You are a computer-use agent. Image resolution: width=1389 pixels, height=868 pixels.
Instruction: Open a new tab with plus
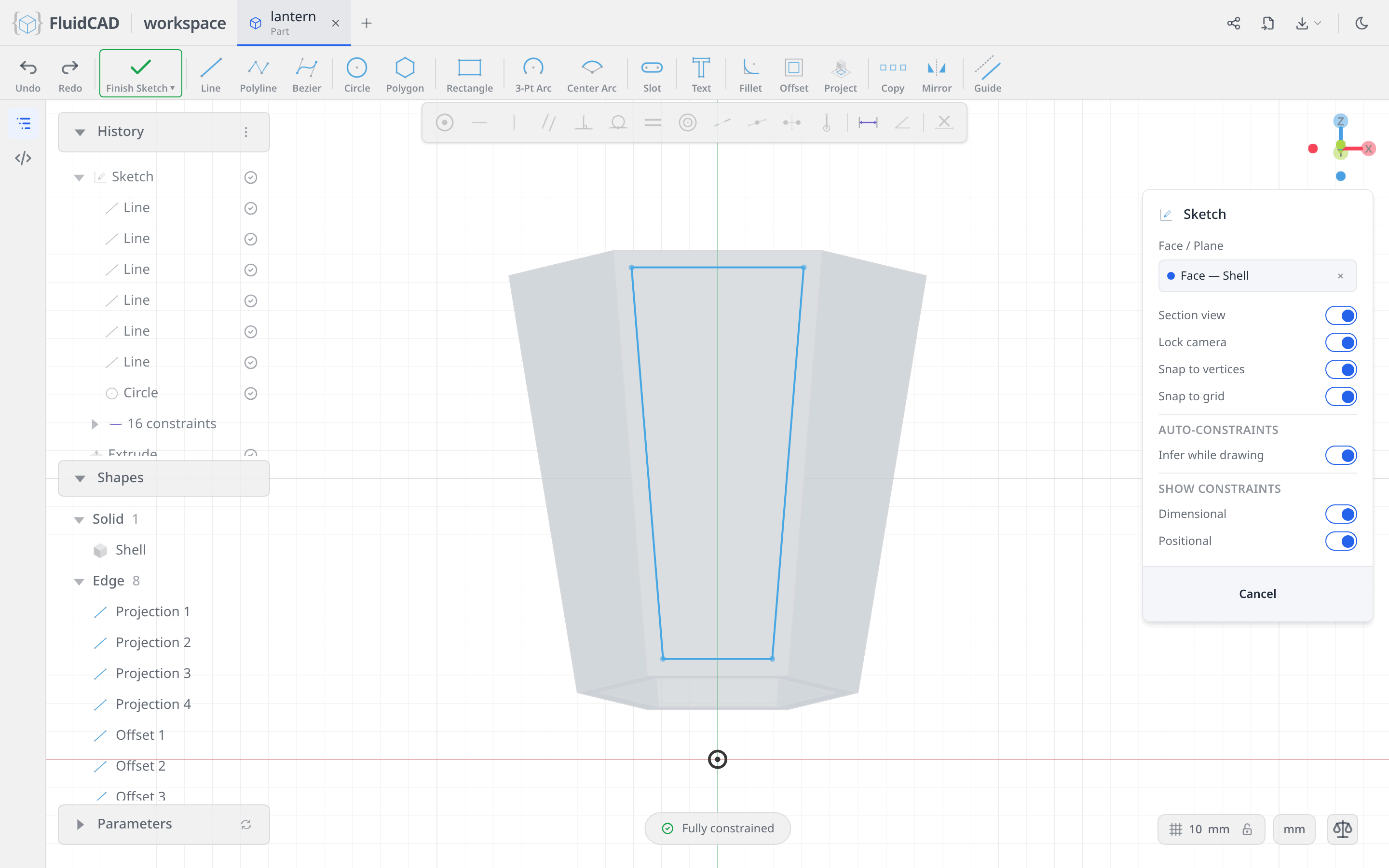pos(366,23)
